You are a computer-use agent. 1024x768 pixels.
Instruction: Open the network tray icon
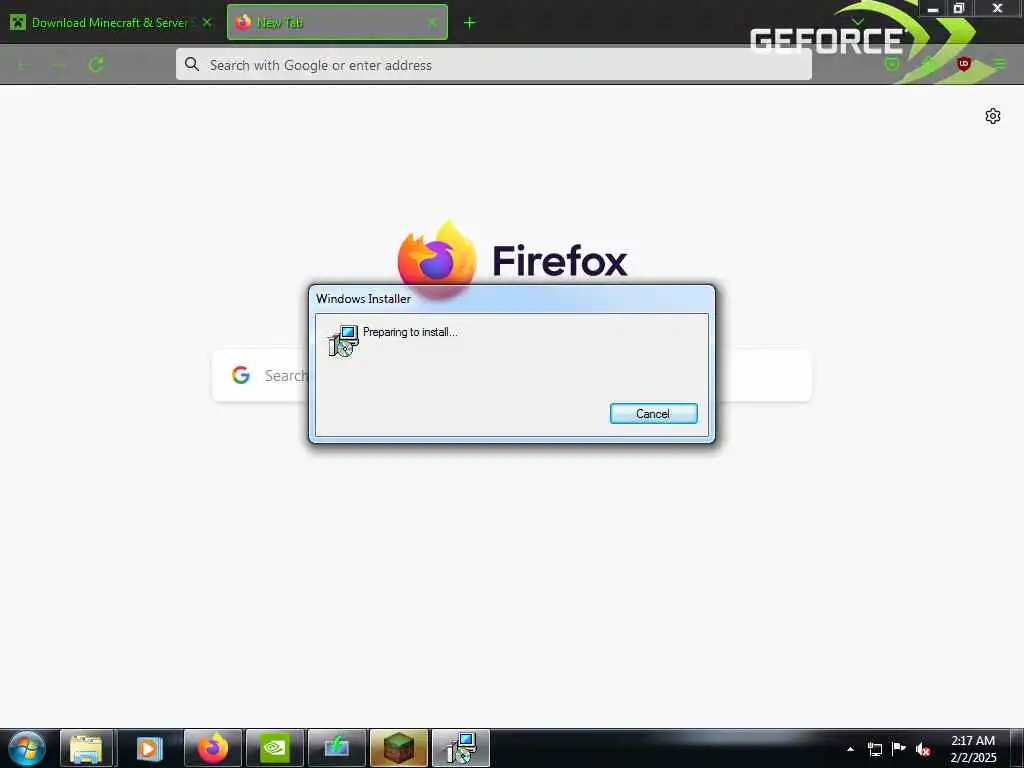click(874, 749)
